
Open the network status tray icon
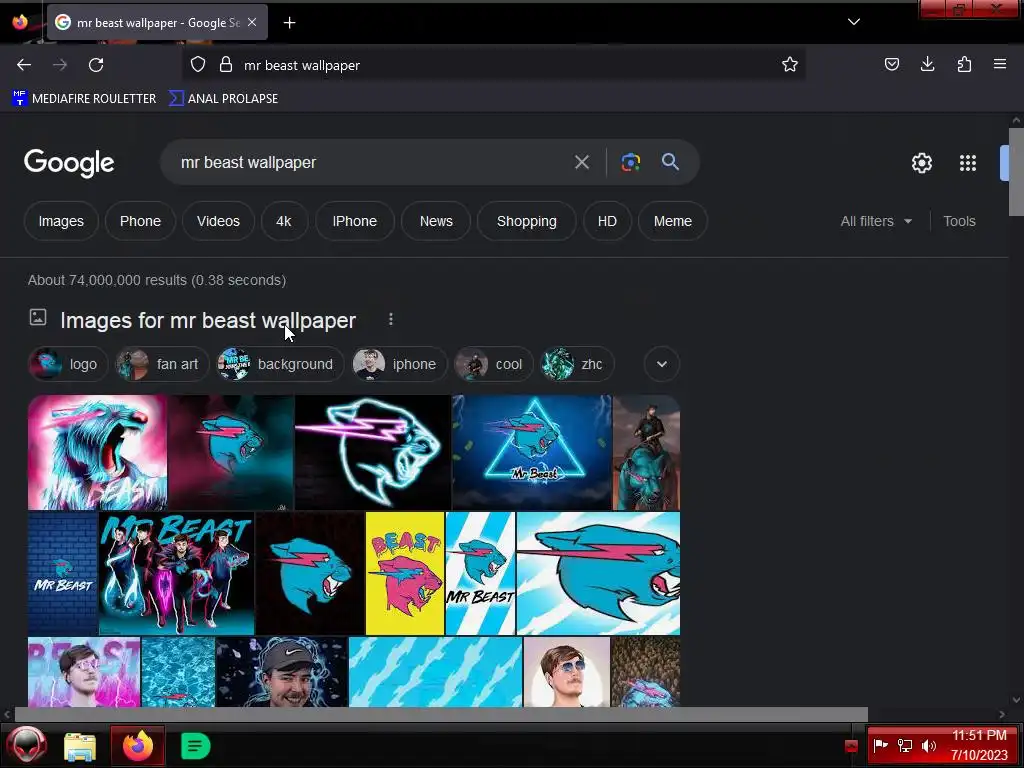coord(904,745)
